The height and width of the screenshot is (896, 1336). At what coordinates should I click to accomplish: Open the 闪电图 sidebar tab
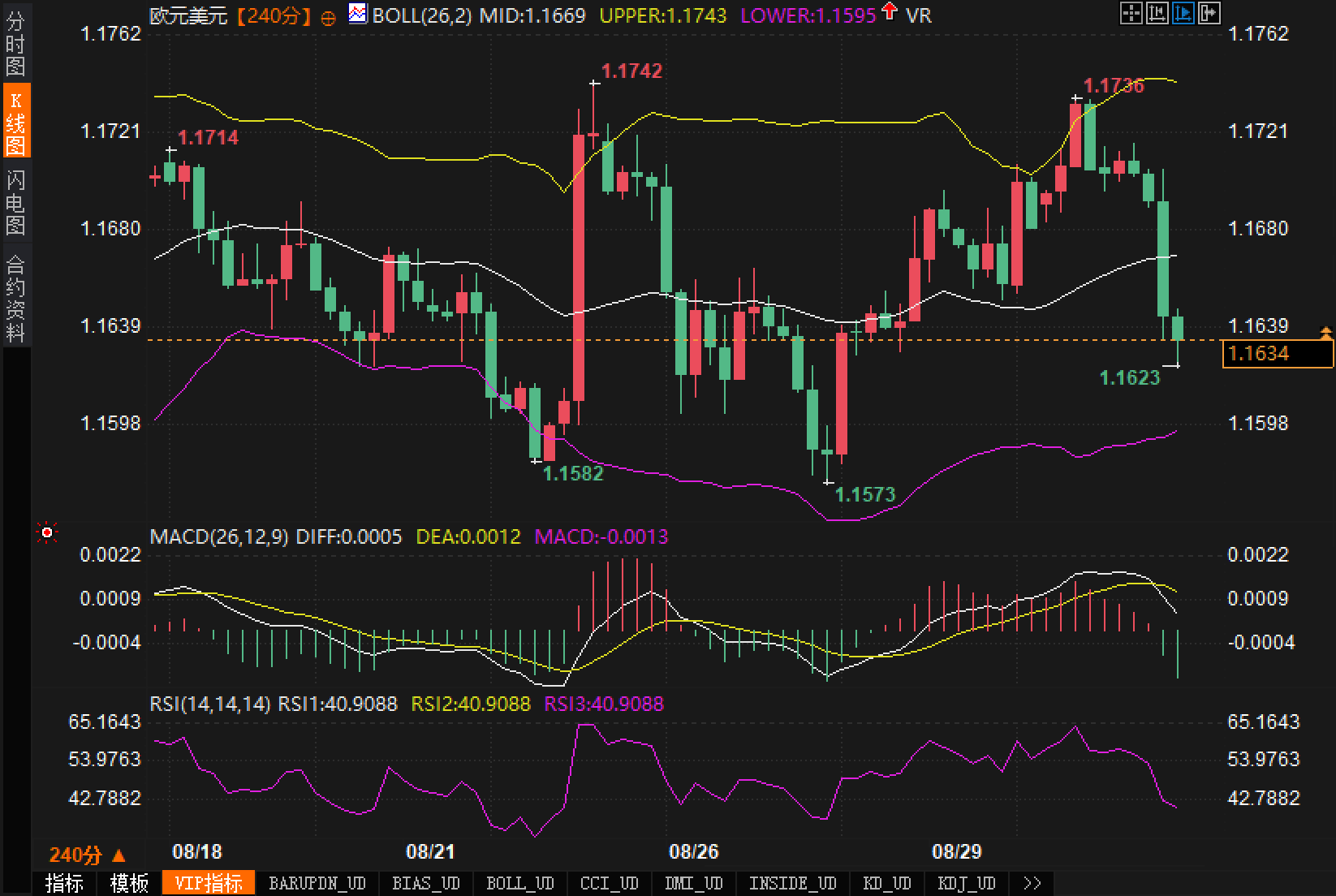click(x=15, y=202)
